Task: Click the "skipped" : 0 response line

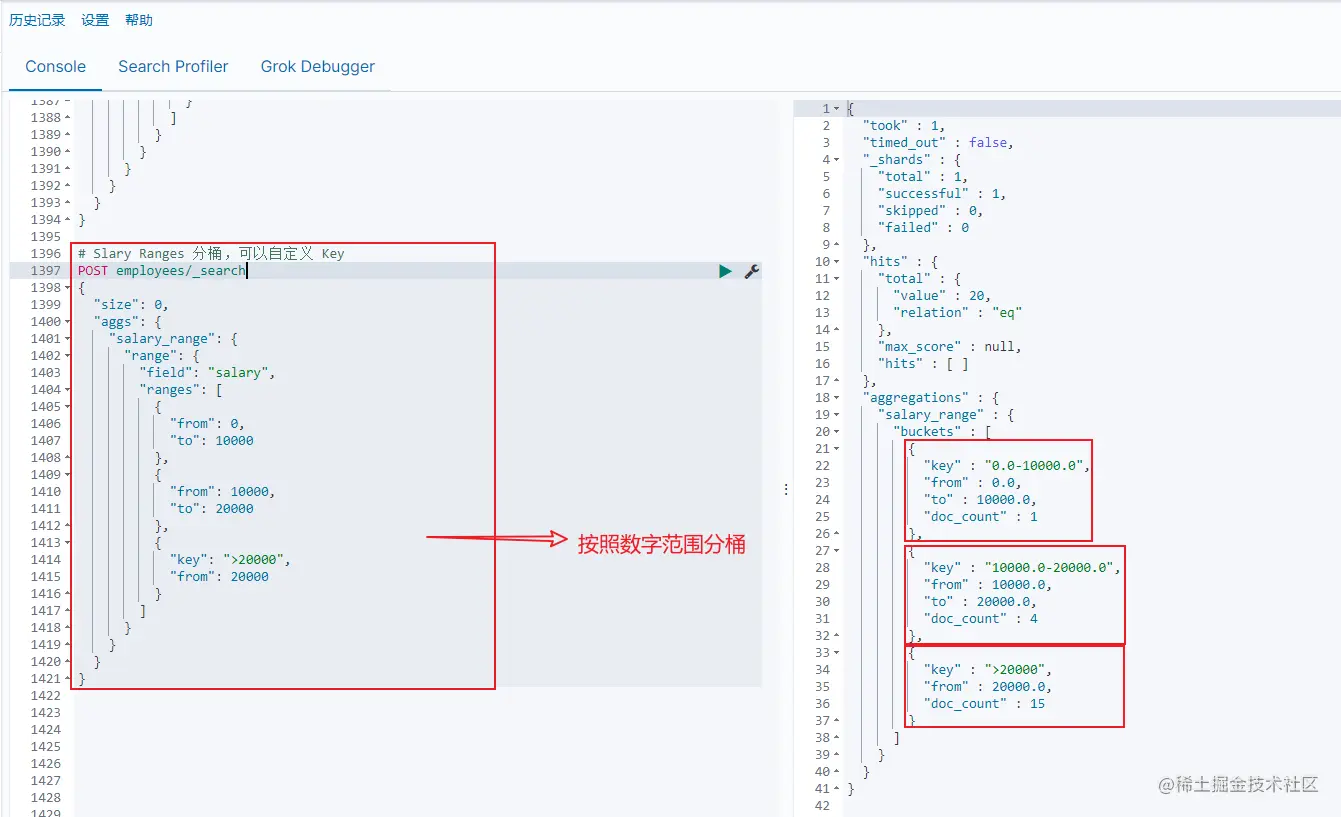Action: pos(931,210)
